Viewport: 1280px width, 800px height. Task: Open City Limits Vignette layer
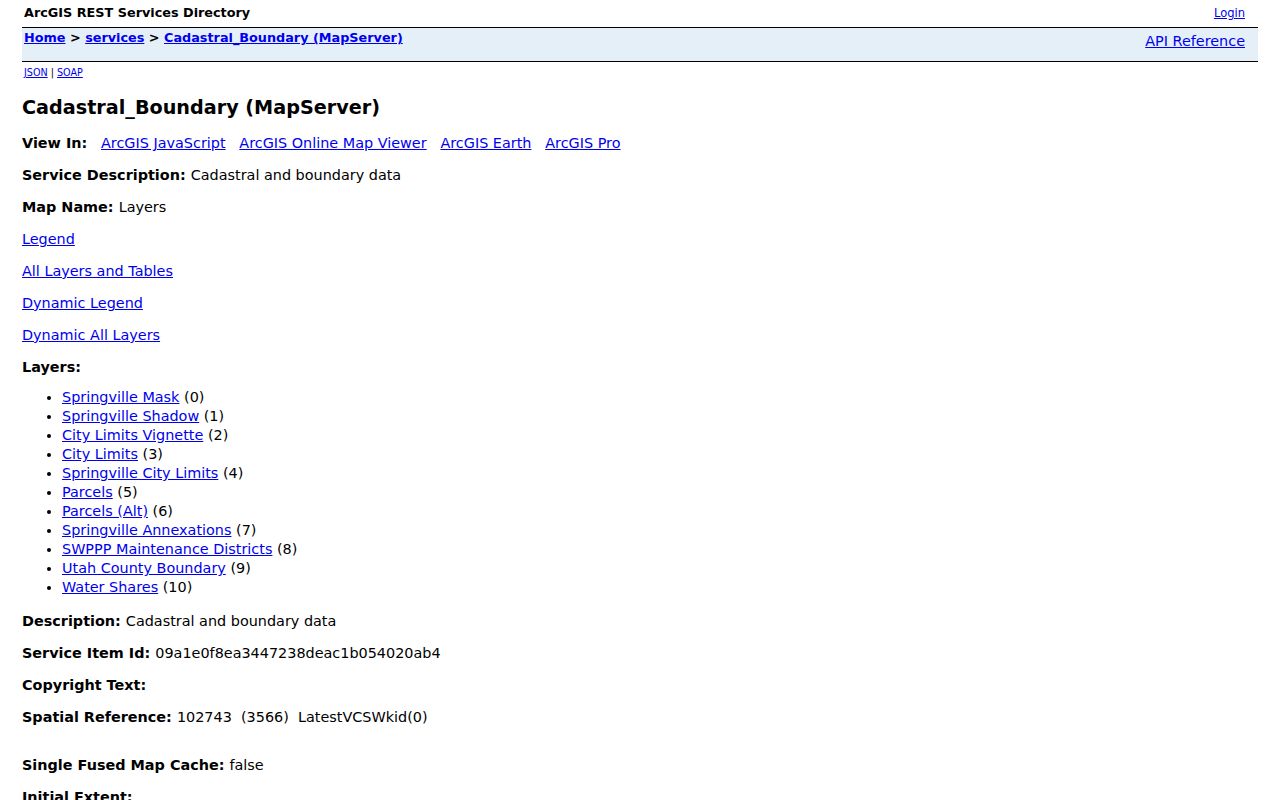click(x=132, y=435)
